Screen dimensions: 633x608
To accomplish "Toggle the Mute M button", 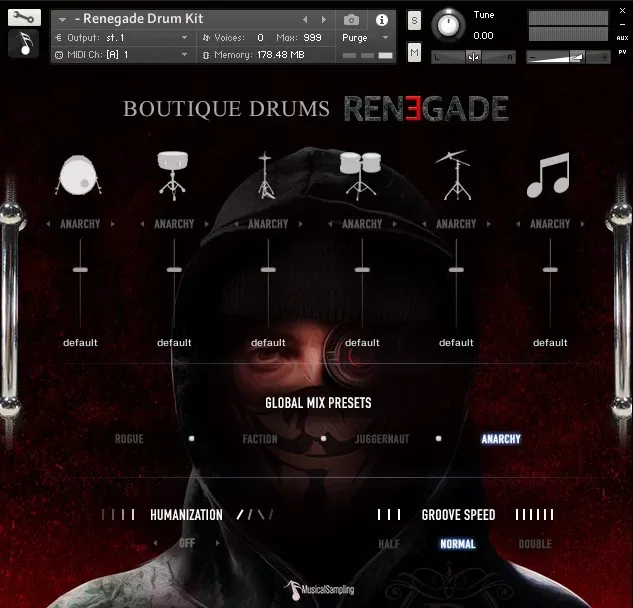I will click(x=414, y=52).
